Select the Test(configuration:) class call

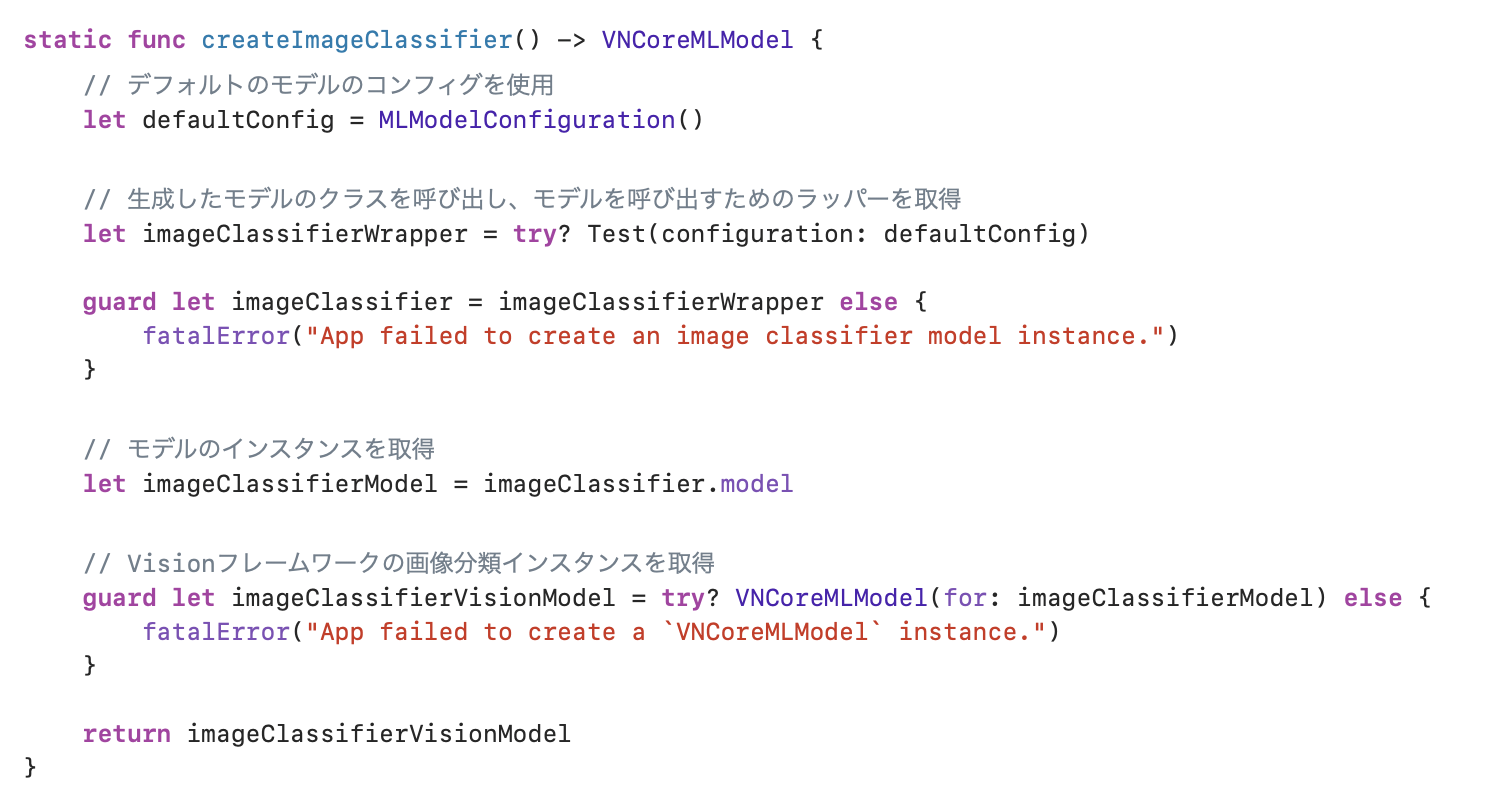pos(838,234)
